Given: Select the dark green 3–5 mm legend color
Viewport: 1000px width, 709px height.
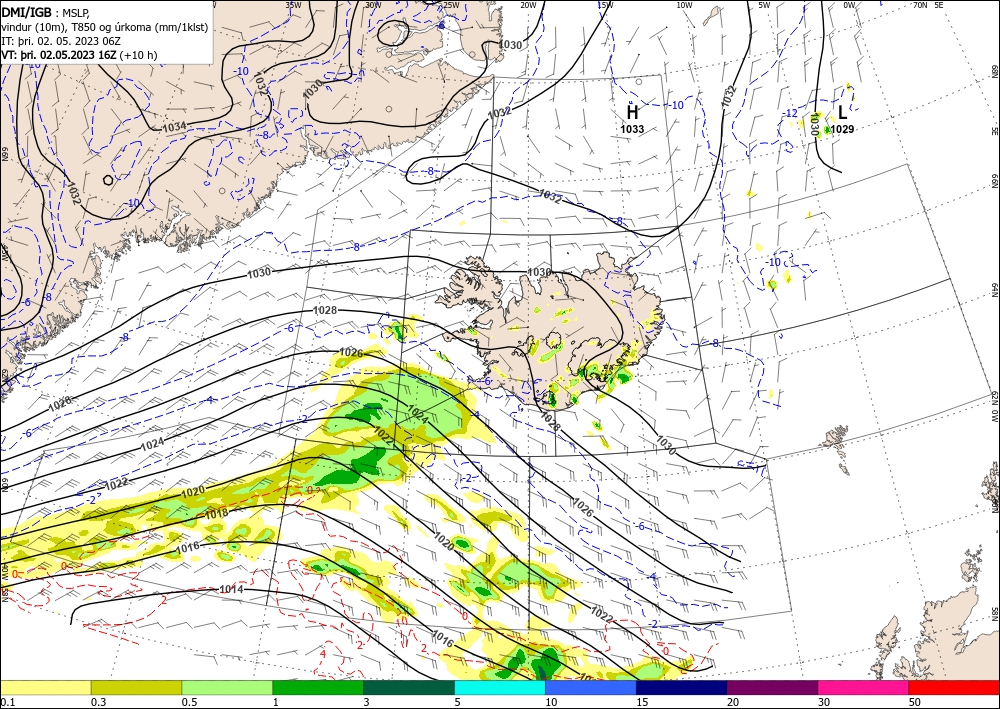Looking at the screenshot, I should 409,687.
